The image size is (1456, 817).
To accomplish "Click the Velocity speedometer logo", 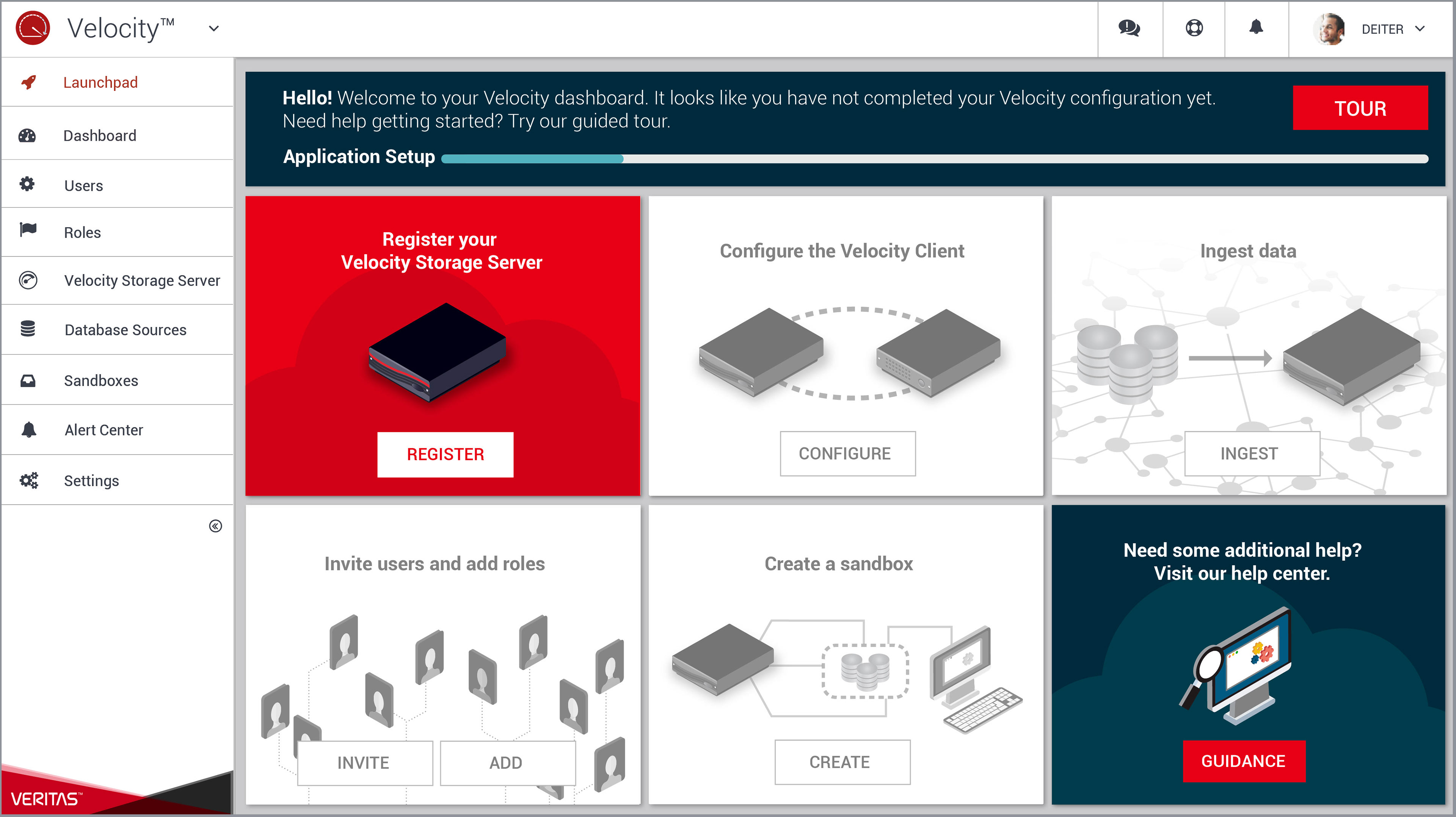I will point(33,28).
